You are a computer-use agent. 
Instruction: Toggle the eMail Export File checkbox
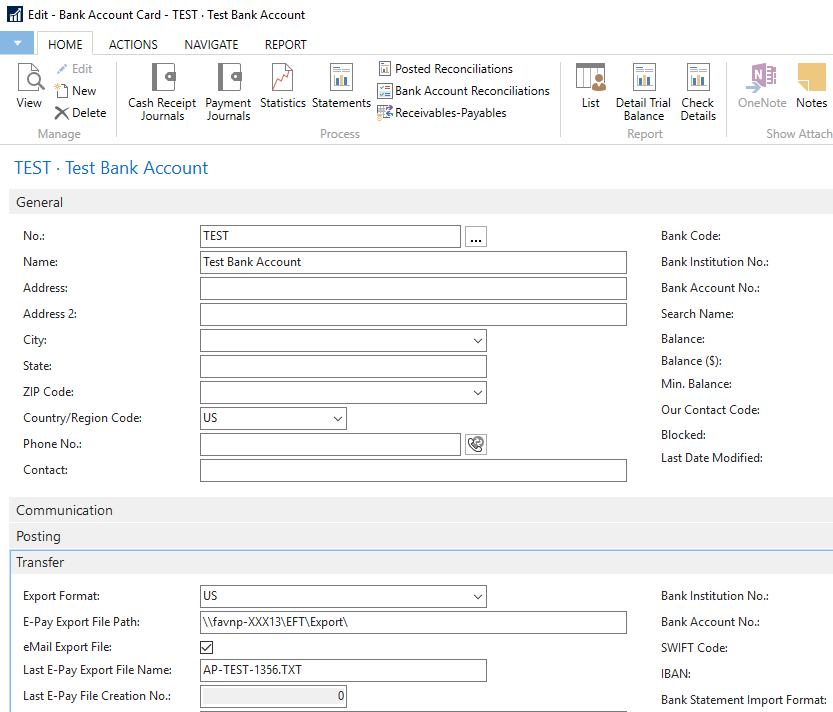click(208, 648)
